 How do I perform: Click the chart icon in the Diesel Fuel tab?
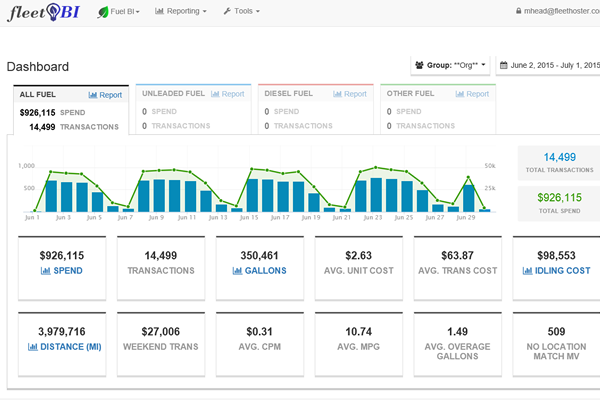[x=338, y=94]
